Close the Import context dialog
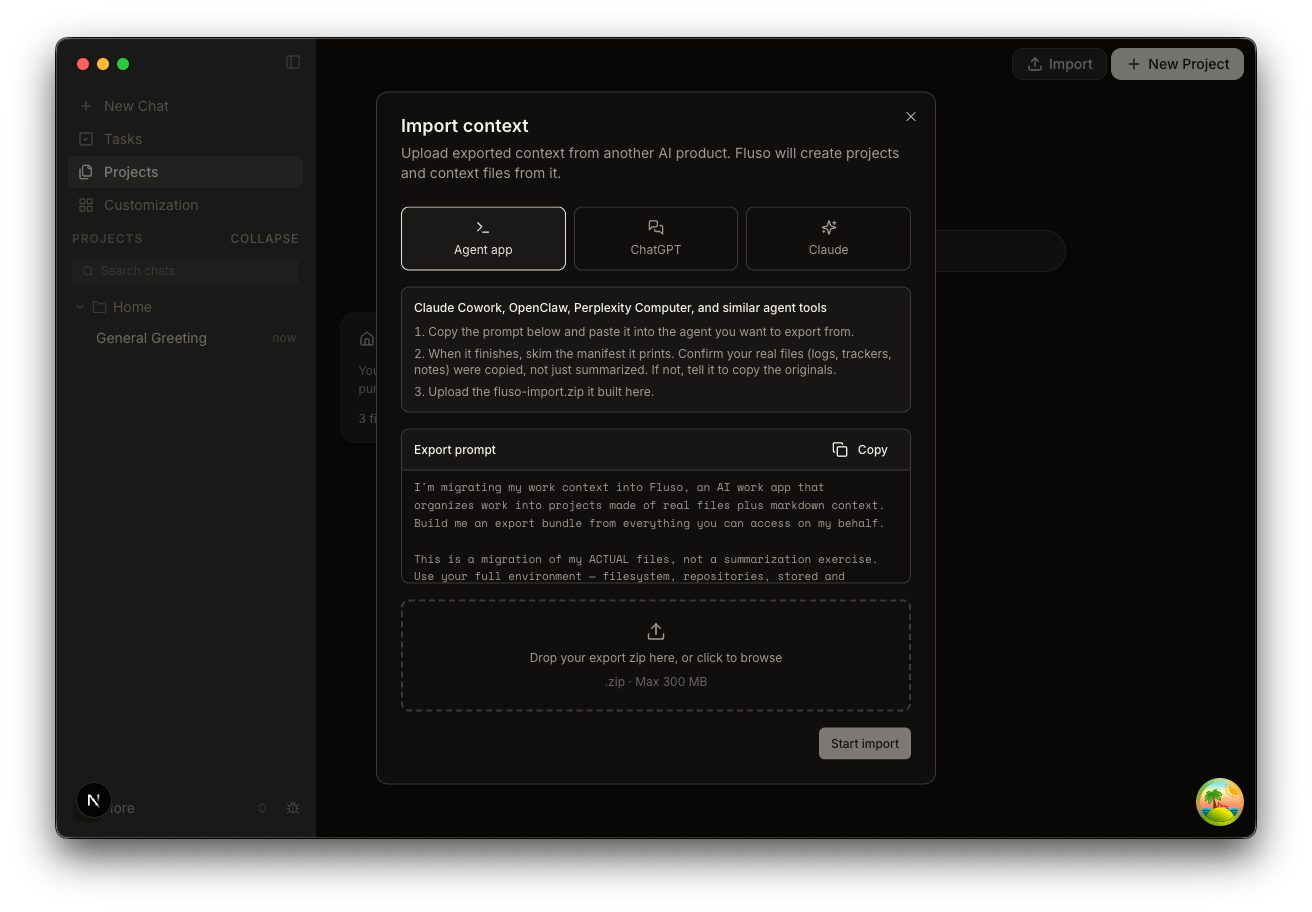Viewport: 1312px width, 912px height. (x=911, y=116)
